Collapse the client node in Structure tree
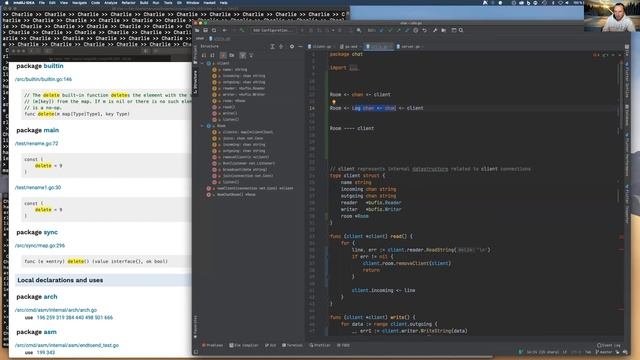 [x=202, y=63]
